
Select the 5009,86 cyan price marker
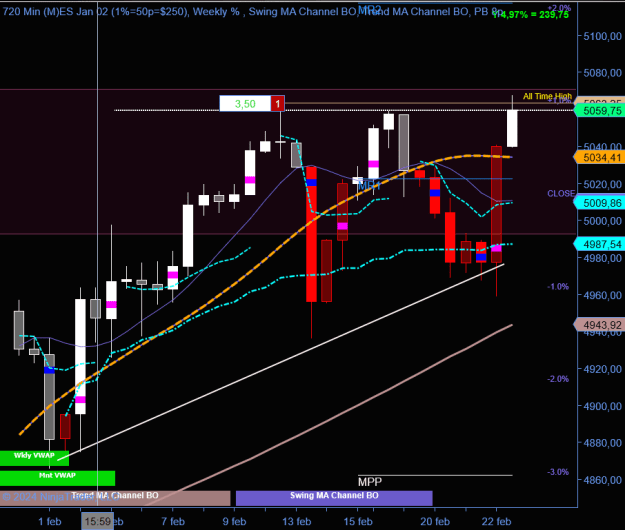pyautogui.click(x=599, y=203)
